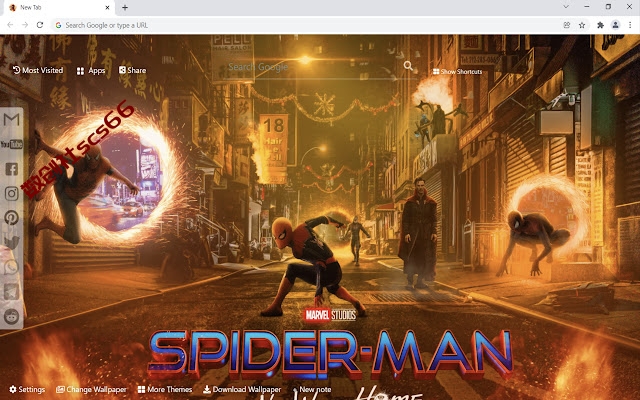Bookmark this tab with star icon
This screenshot has width=640, height=400.
(582, 25)
